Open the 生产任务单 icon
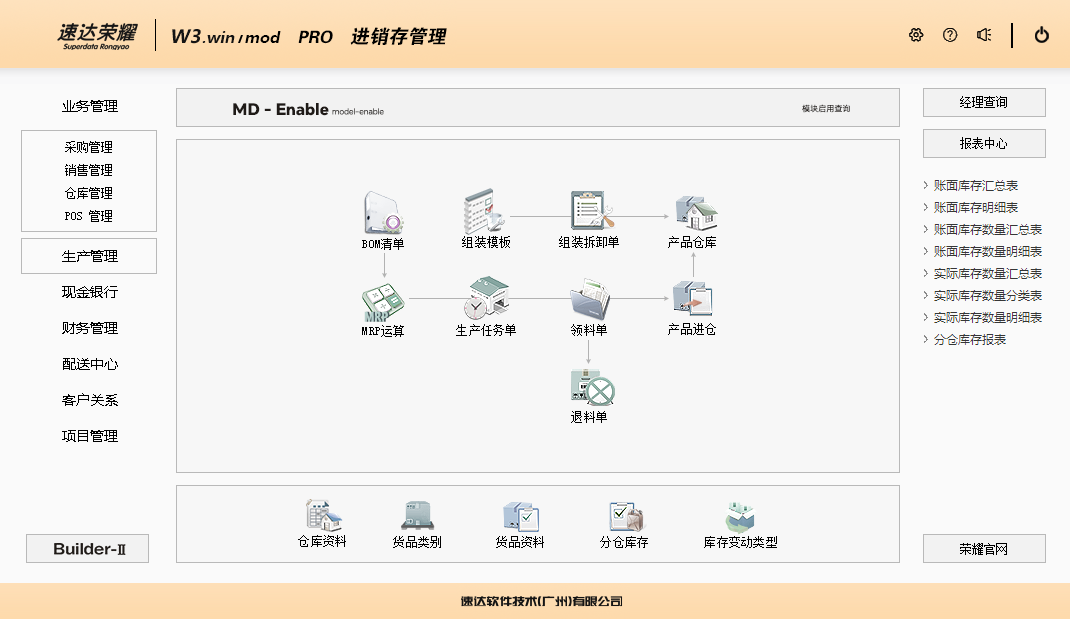1070x619 pixels. click(x=486, y=299)
